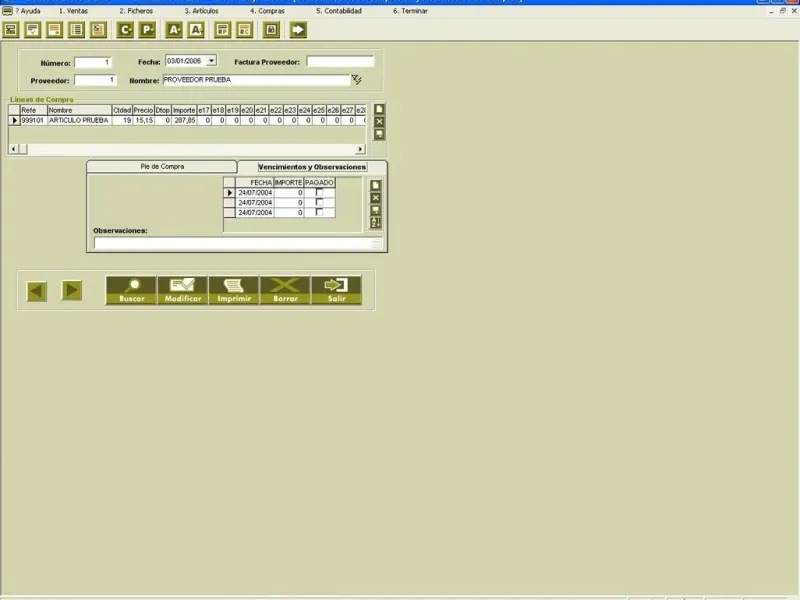Open the 3. Artículos menu
800x600 pixels.
click(x=202, y=11)
